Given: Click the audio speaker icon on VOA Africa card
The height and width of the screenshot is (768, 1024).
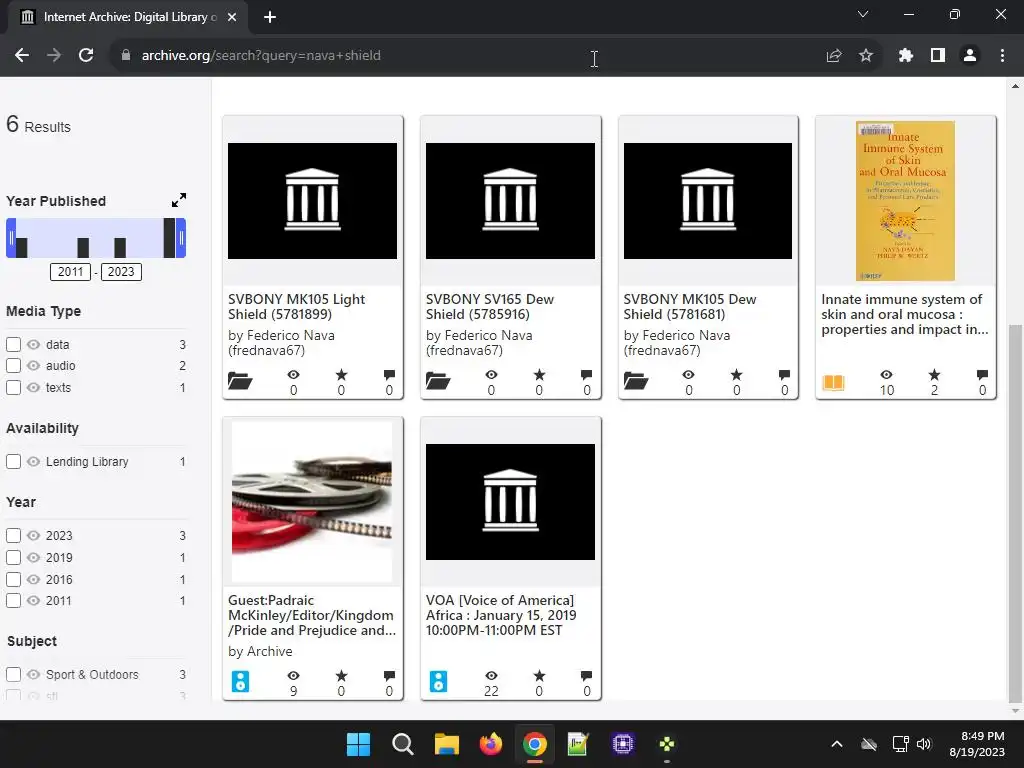Looking at the screenshot, I should pos(438,681).
